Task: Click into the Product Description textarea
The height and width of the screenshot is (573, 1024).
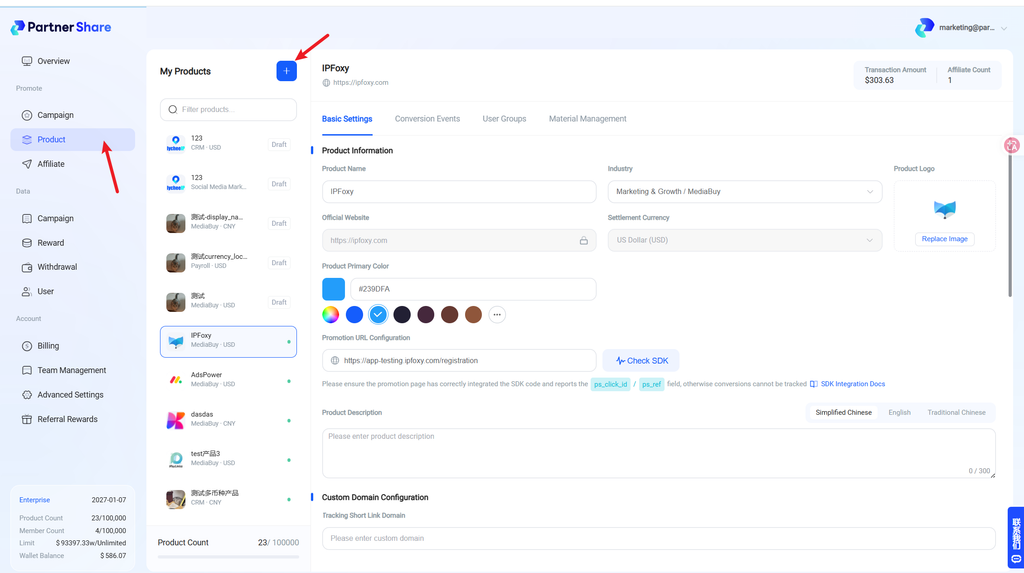Action: 658,453
